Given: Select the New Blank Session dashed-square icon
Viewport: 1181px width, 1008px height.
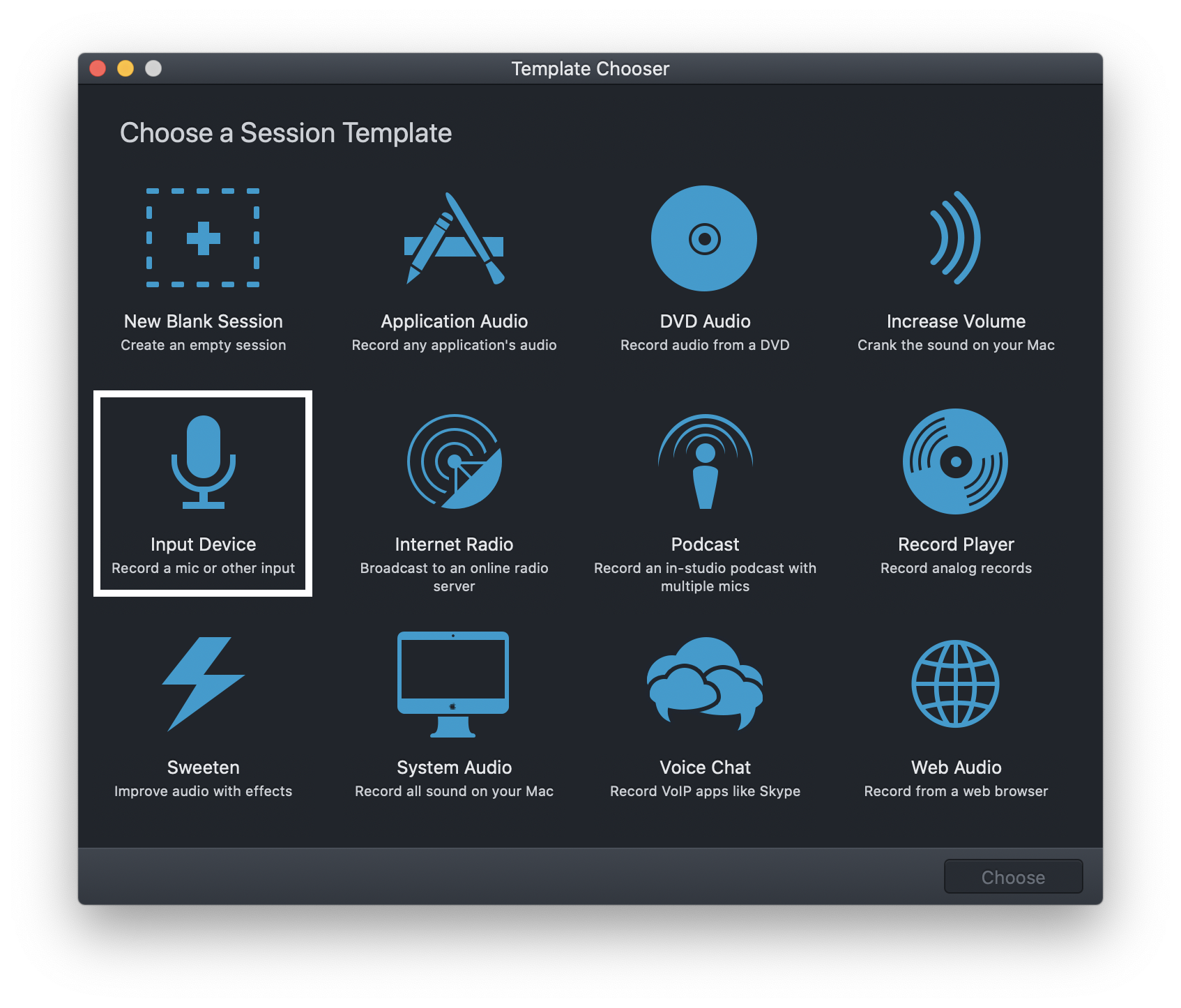Looking at the screenshot, I should pos(203,238).
